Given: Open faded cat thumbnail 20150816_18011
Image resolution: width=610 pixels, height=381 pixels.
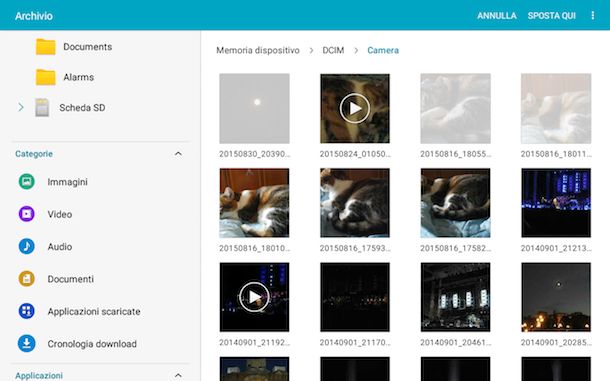Looking at the screenshot, I should [x=556, y=108].
